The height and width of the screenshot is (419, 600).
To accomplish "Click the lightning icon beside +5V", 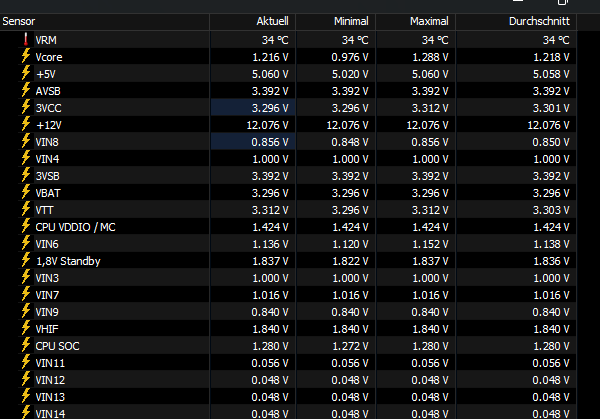I will pyautogui.click(x=26, y=73).
